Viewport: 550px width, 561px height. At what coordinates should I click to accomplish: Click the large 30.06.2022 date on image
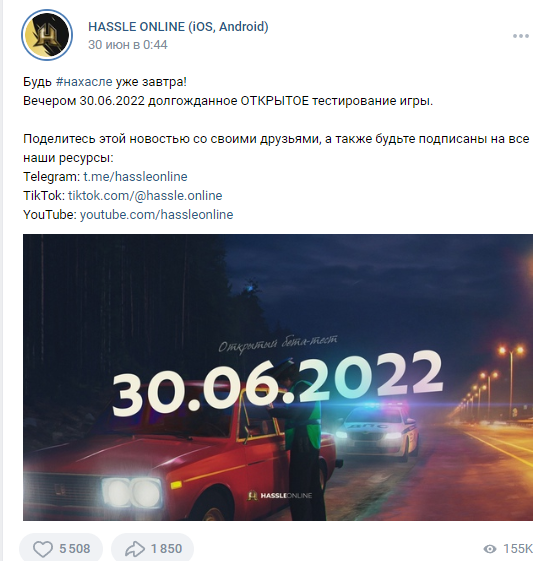point(277,383)
